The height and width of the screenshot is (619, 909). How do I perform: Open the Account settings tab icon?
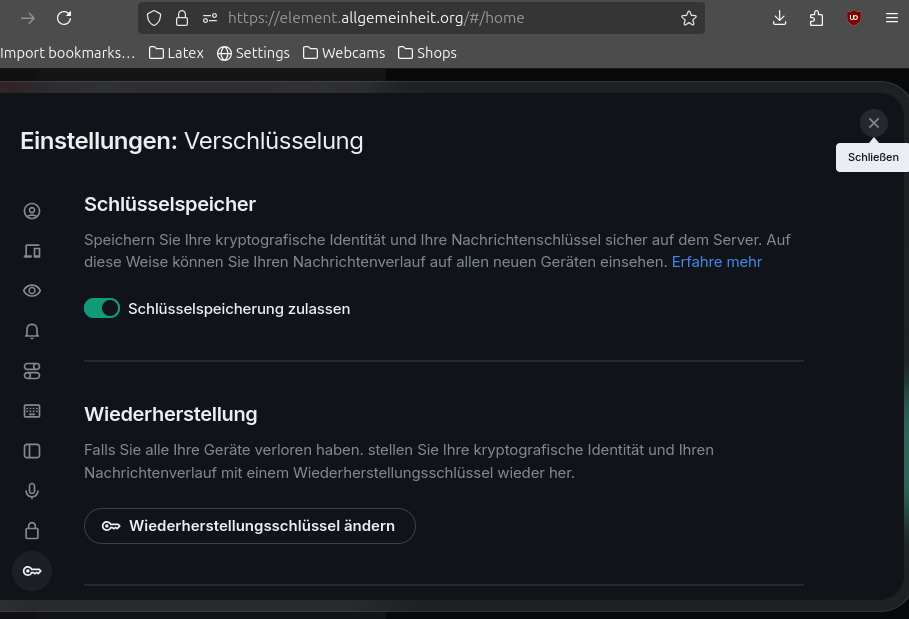[32, 211]
